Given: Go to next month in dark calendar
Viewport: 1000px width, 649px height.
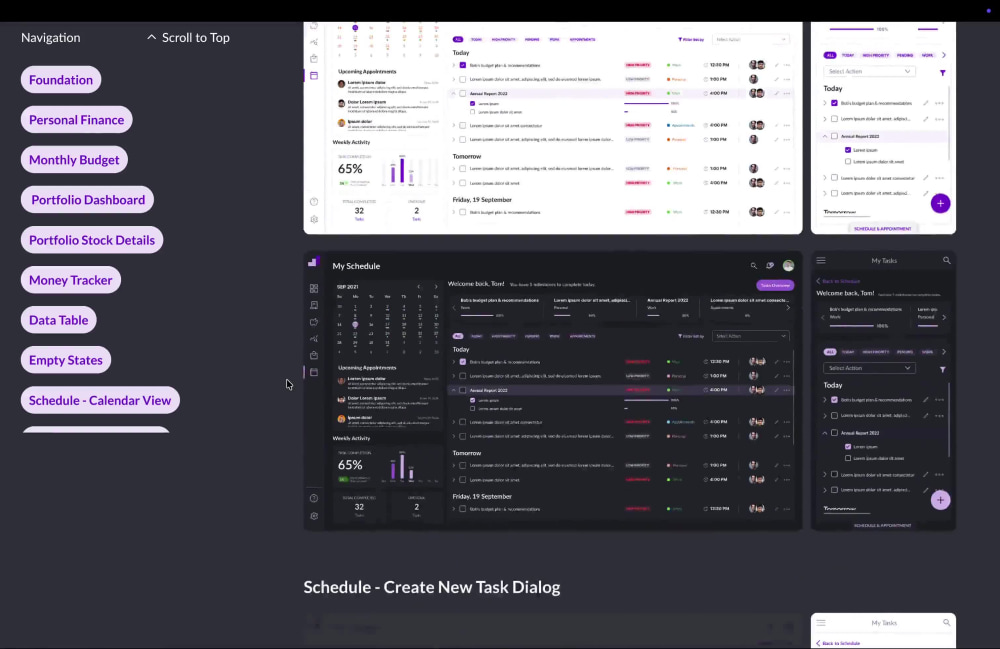Looking at the screenshot, I should pyautogui.click(x=436, y=287).
